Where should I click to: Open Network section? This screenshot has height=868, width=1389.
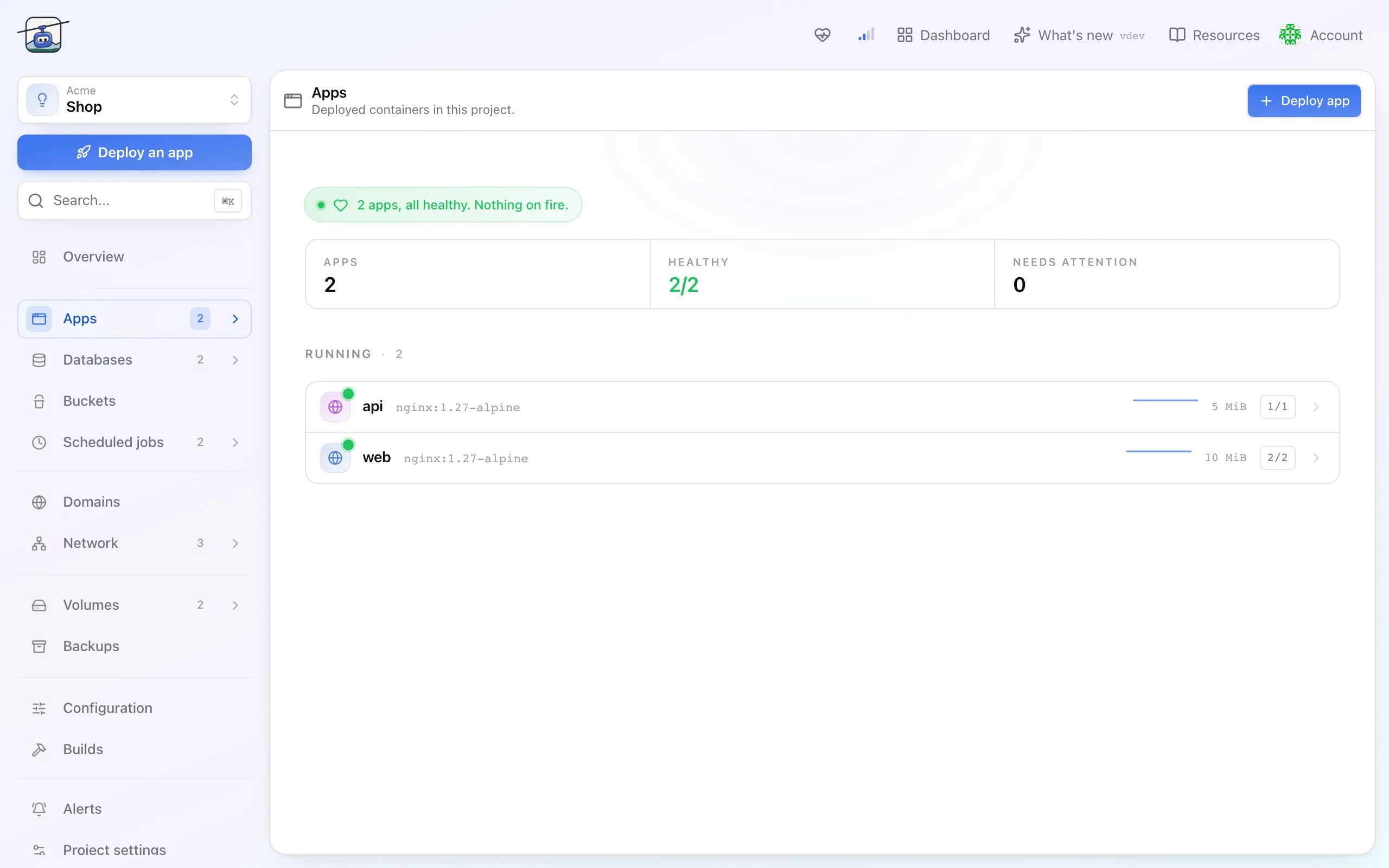click(135, 543)
